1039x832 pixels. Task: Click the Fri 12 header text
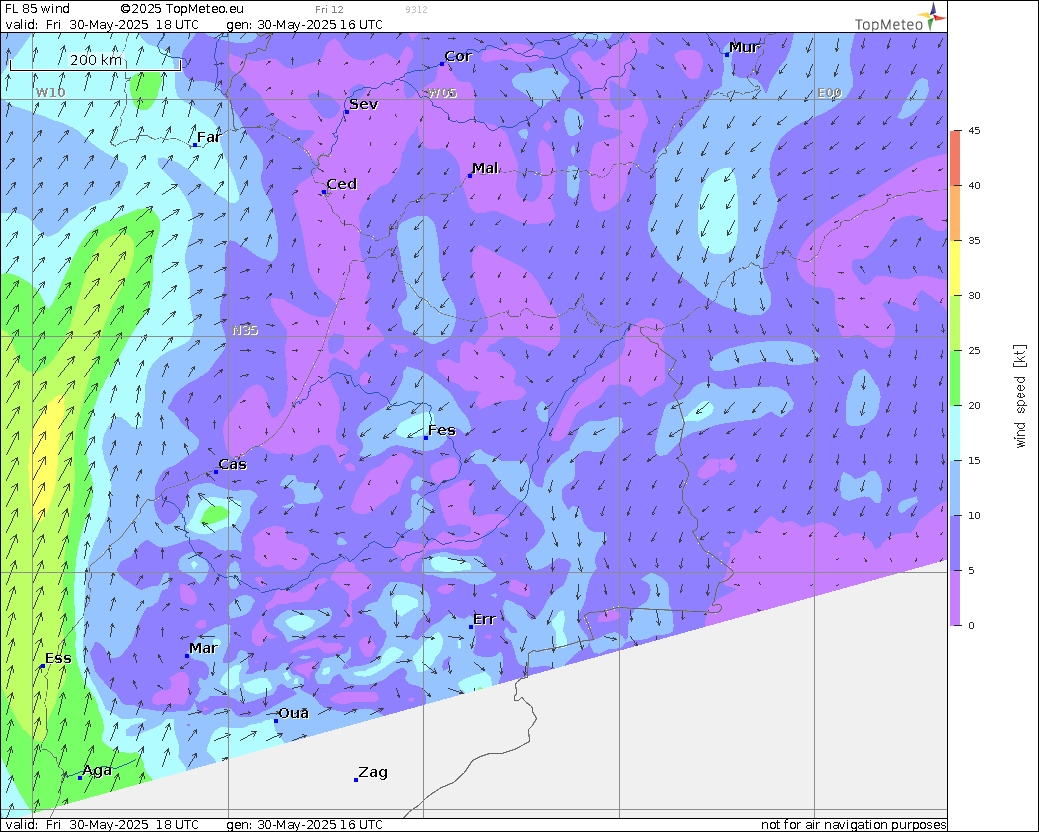coord(329,9)
